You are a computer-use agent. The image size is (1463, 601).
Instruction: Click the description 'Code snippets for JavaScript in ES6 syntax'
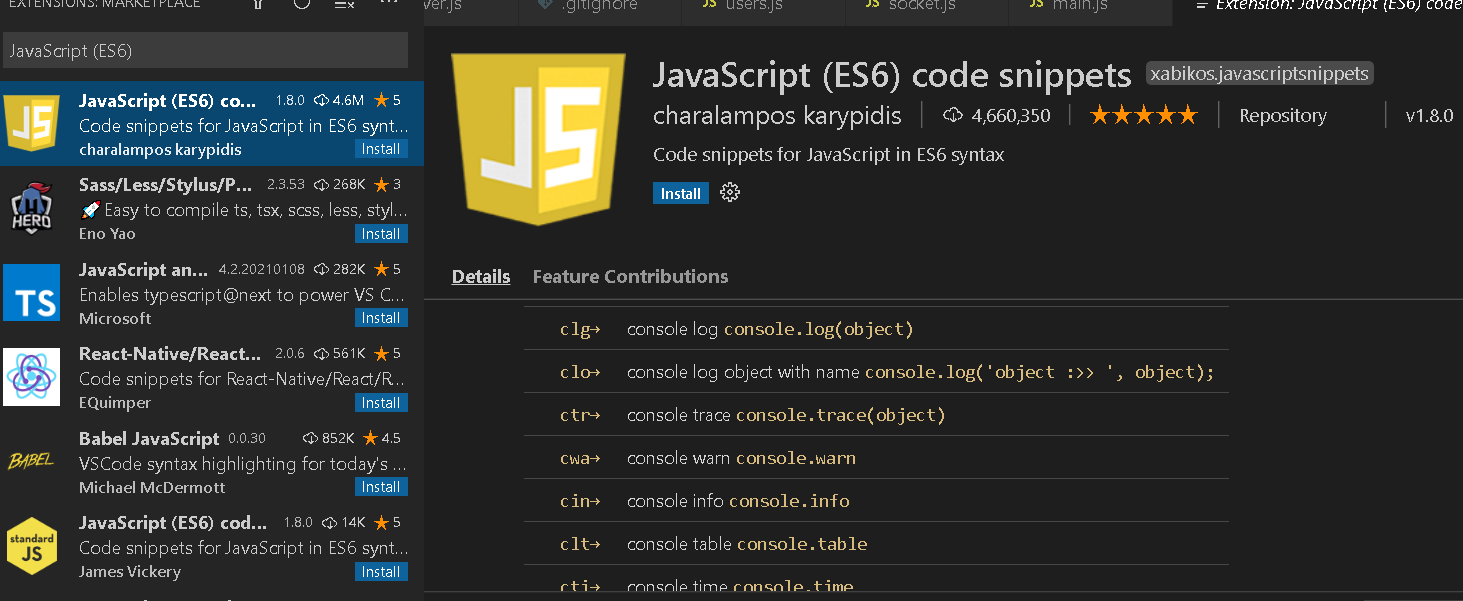[x=828, y=155]
